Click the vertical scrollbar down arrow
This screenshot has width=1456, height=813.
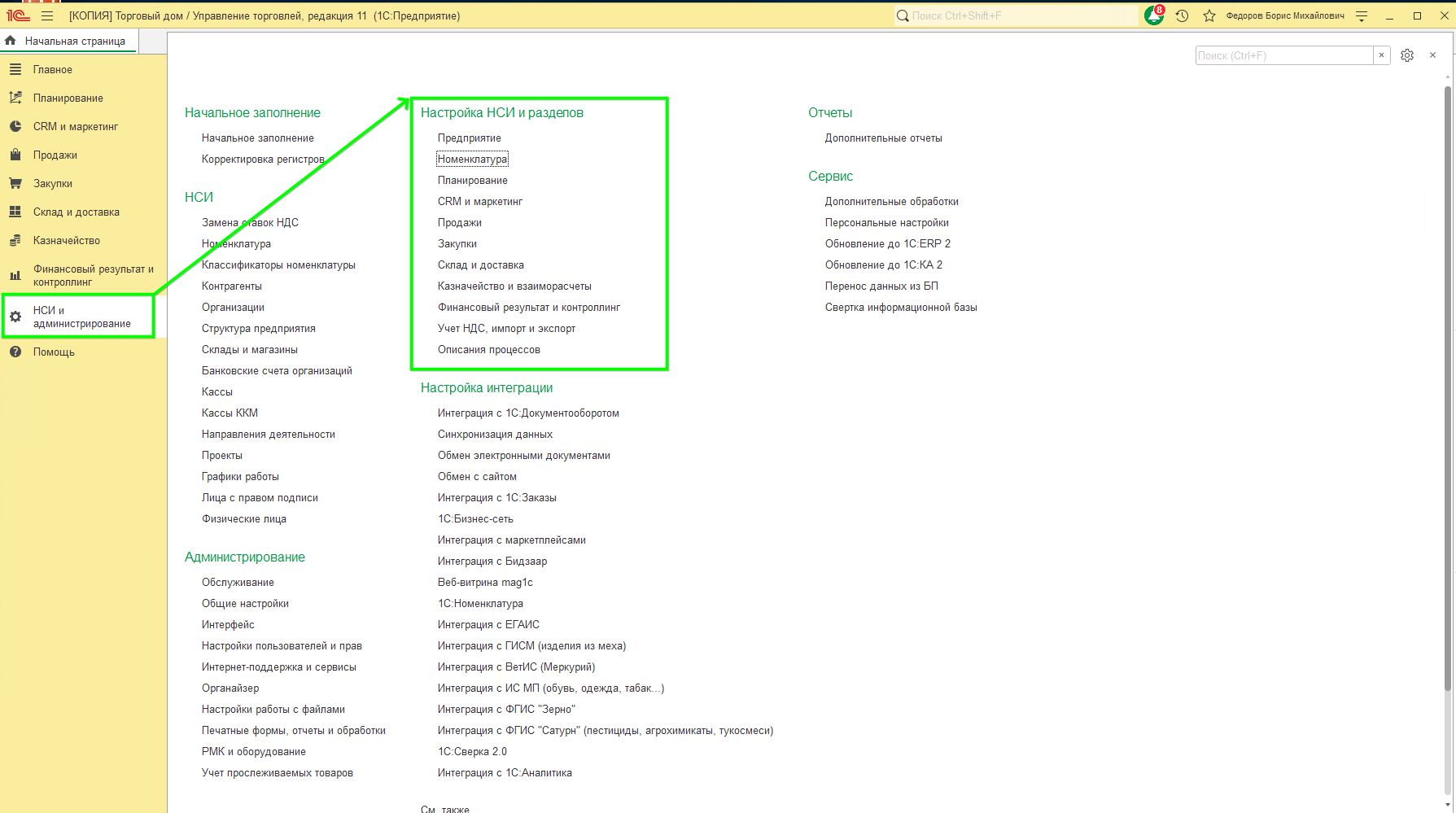point(1447,805)
